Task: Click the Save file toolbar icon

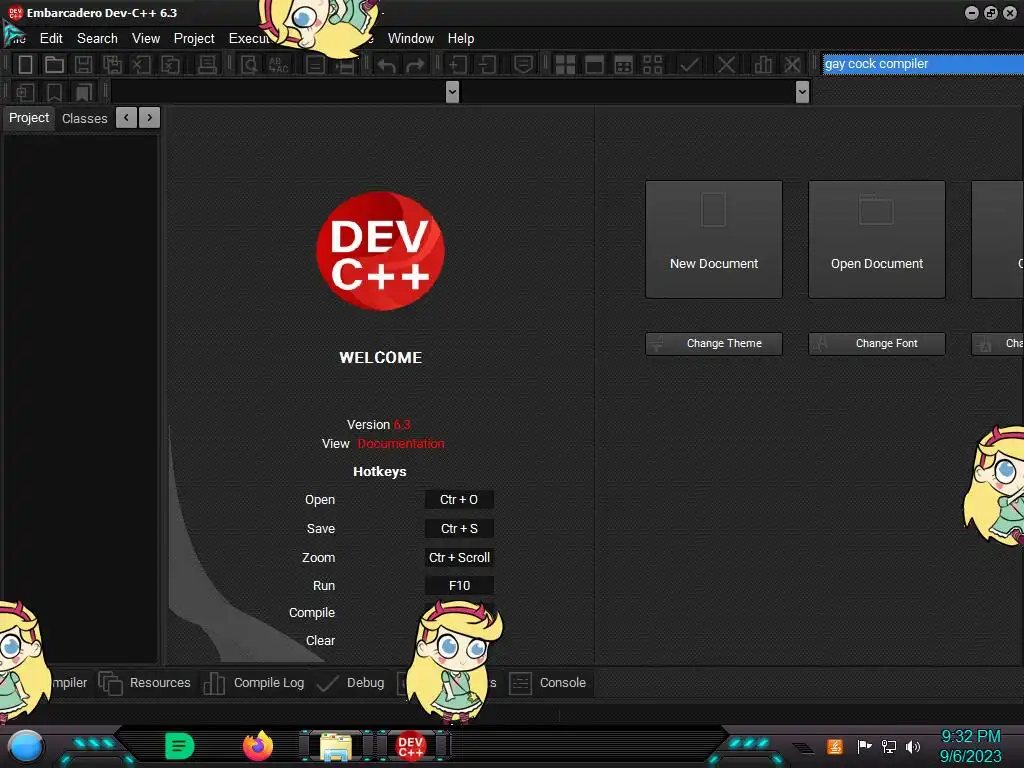Action: coord(83,64)
